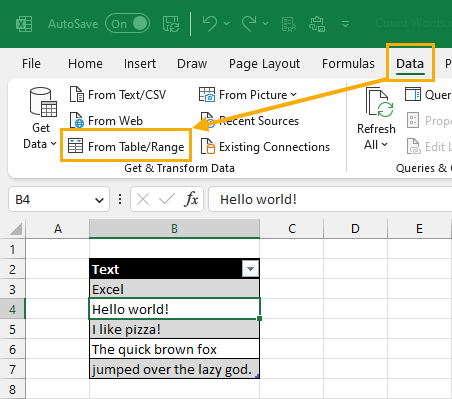This screenshot has width=452, height=399.
Task: Select cell B4 containing Hello world!
Action: pyautogui.click(x=174, y=309)
